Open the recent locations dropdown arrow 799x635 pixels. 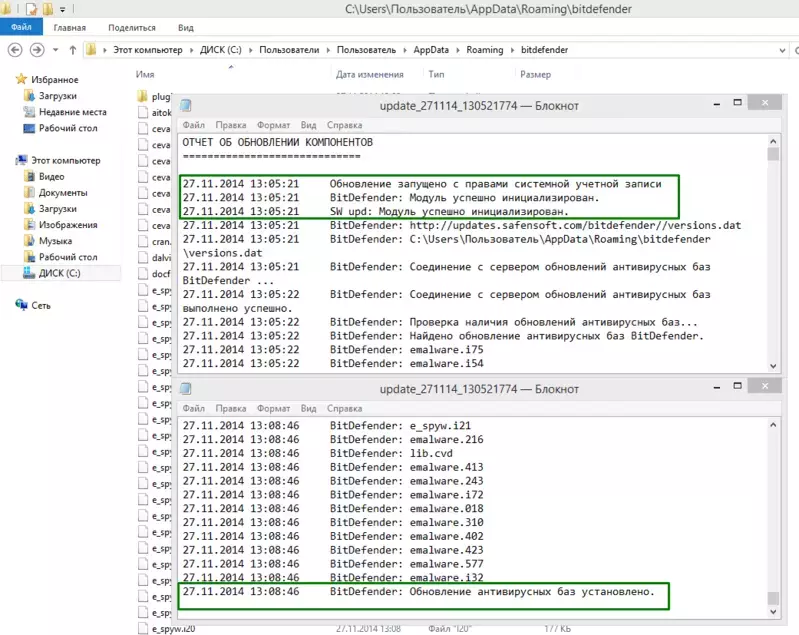pyautogui.click(x=55, y=50)
